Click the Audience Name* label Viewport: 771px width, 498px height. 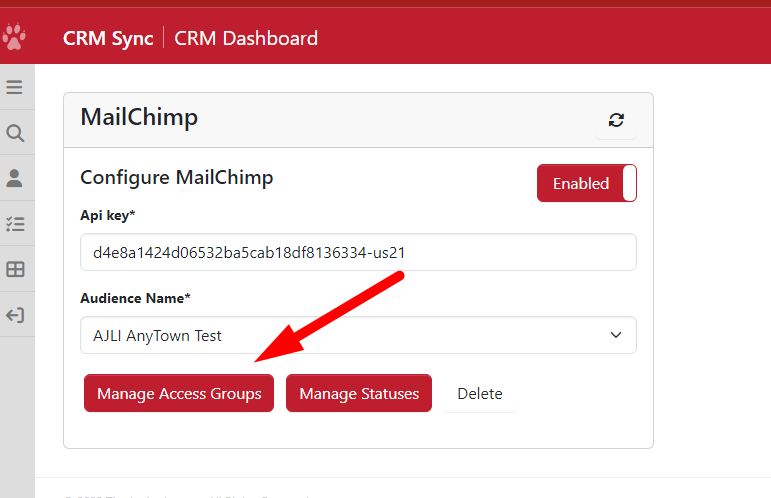pyautogui.click(x=135, y=298)
